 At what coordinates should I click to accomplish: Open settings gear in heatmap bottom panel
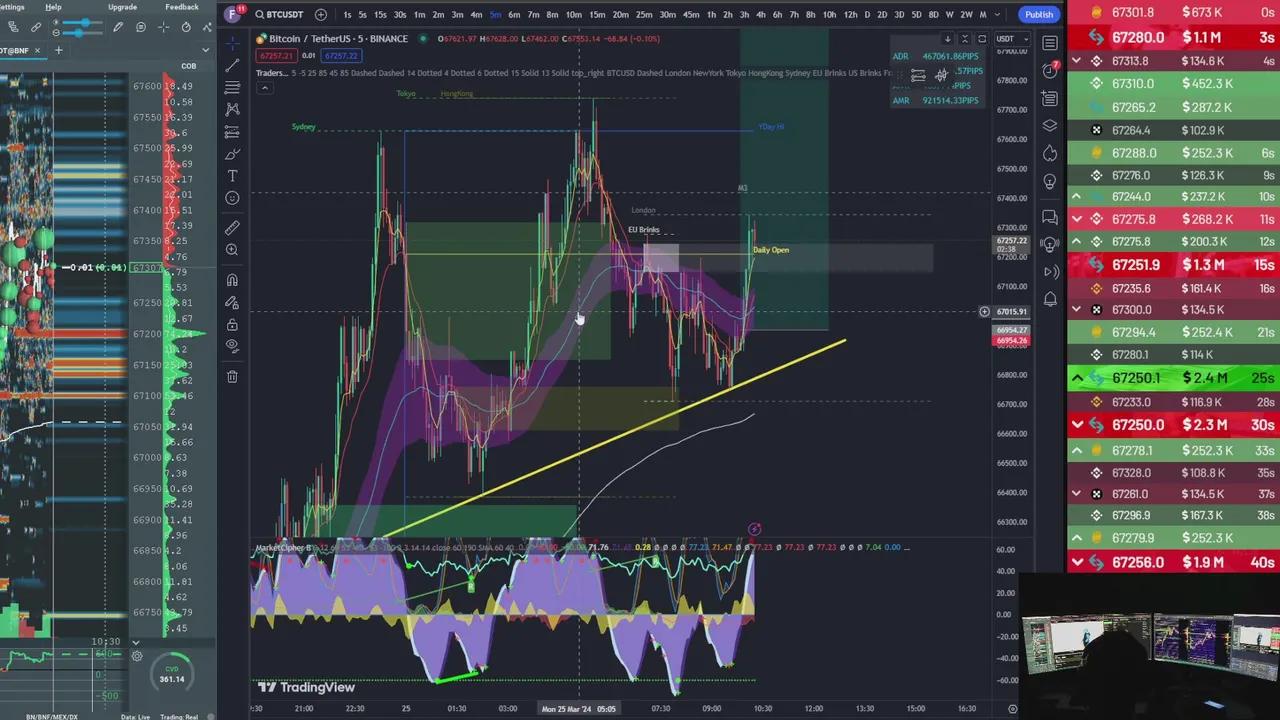click(x=137, y=657)
